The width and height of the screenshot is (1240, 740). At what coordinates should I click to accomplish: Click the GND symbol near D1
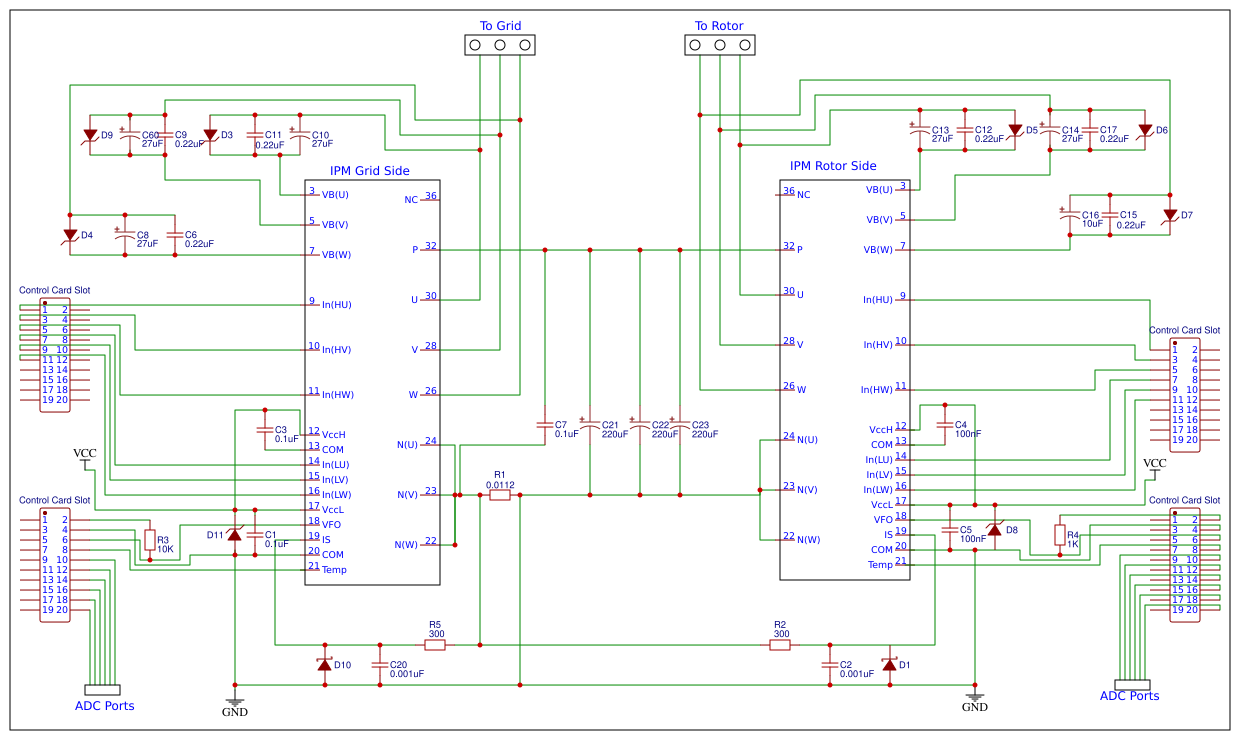pyautogui.click(x=975, y=697)
